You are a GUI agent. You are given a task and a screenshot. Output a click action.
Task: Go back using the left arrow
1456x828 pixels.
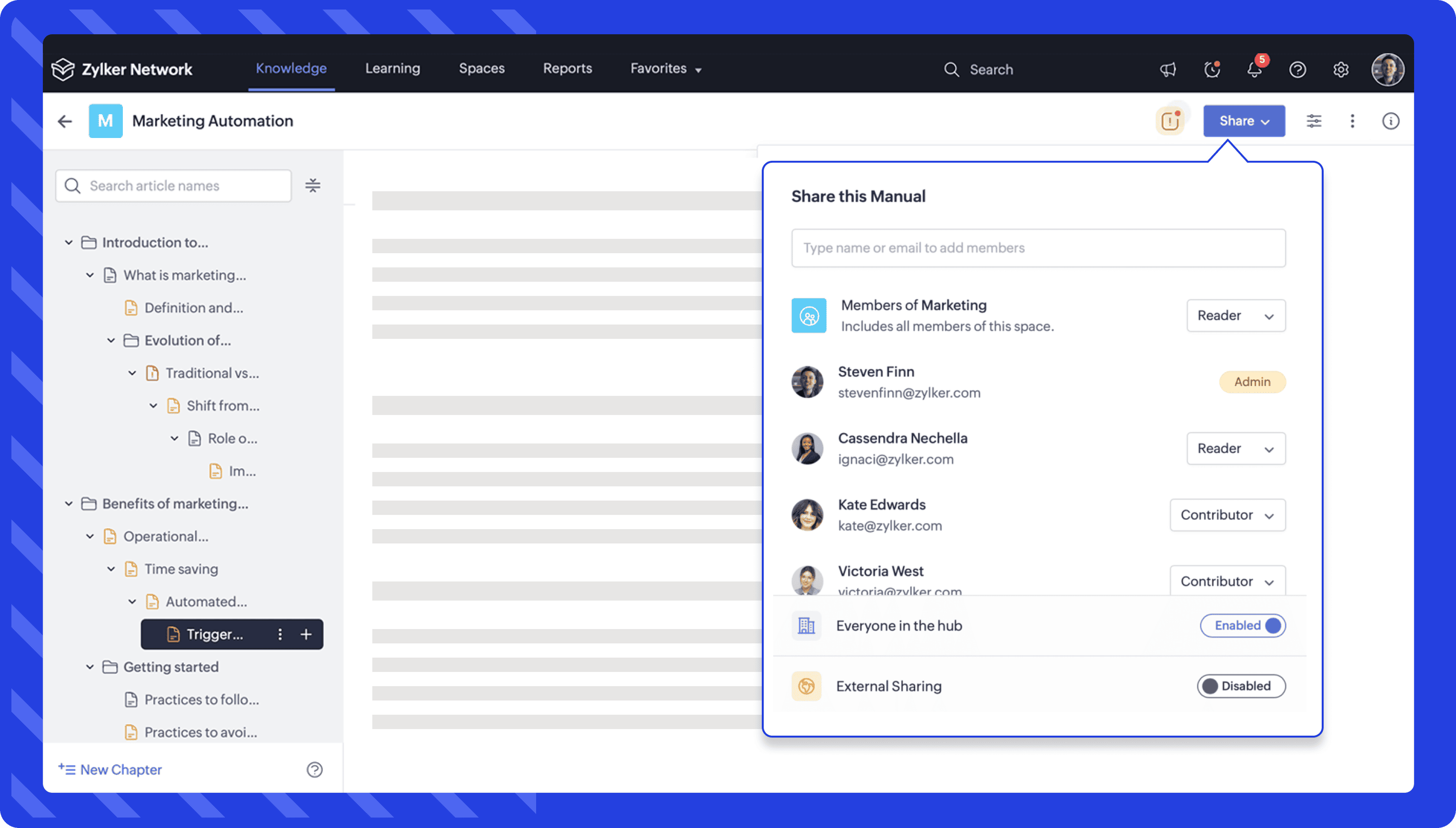click(x=65, y=121)
